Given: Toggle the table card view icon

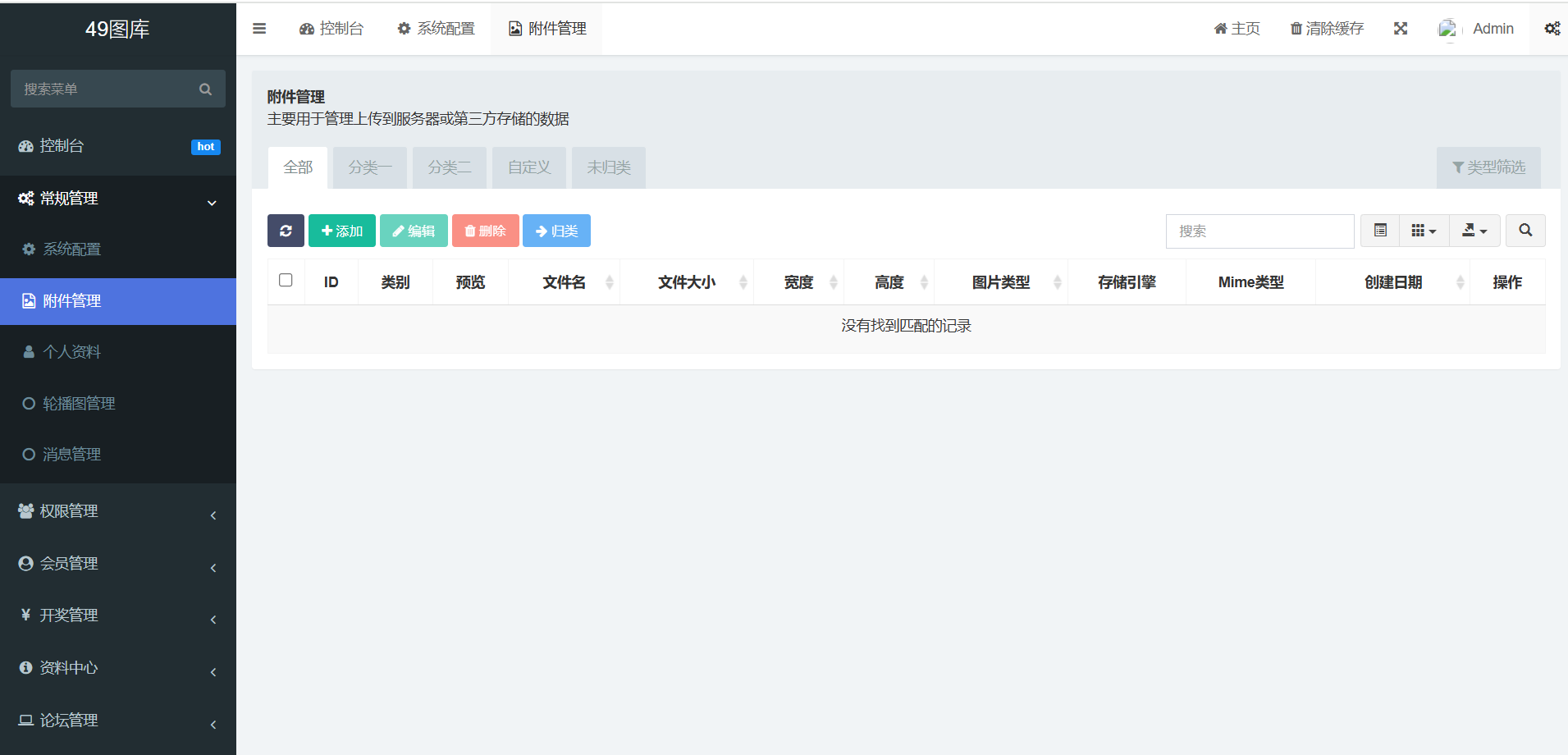Looking at the screenshot, I should [1380, 231].
